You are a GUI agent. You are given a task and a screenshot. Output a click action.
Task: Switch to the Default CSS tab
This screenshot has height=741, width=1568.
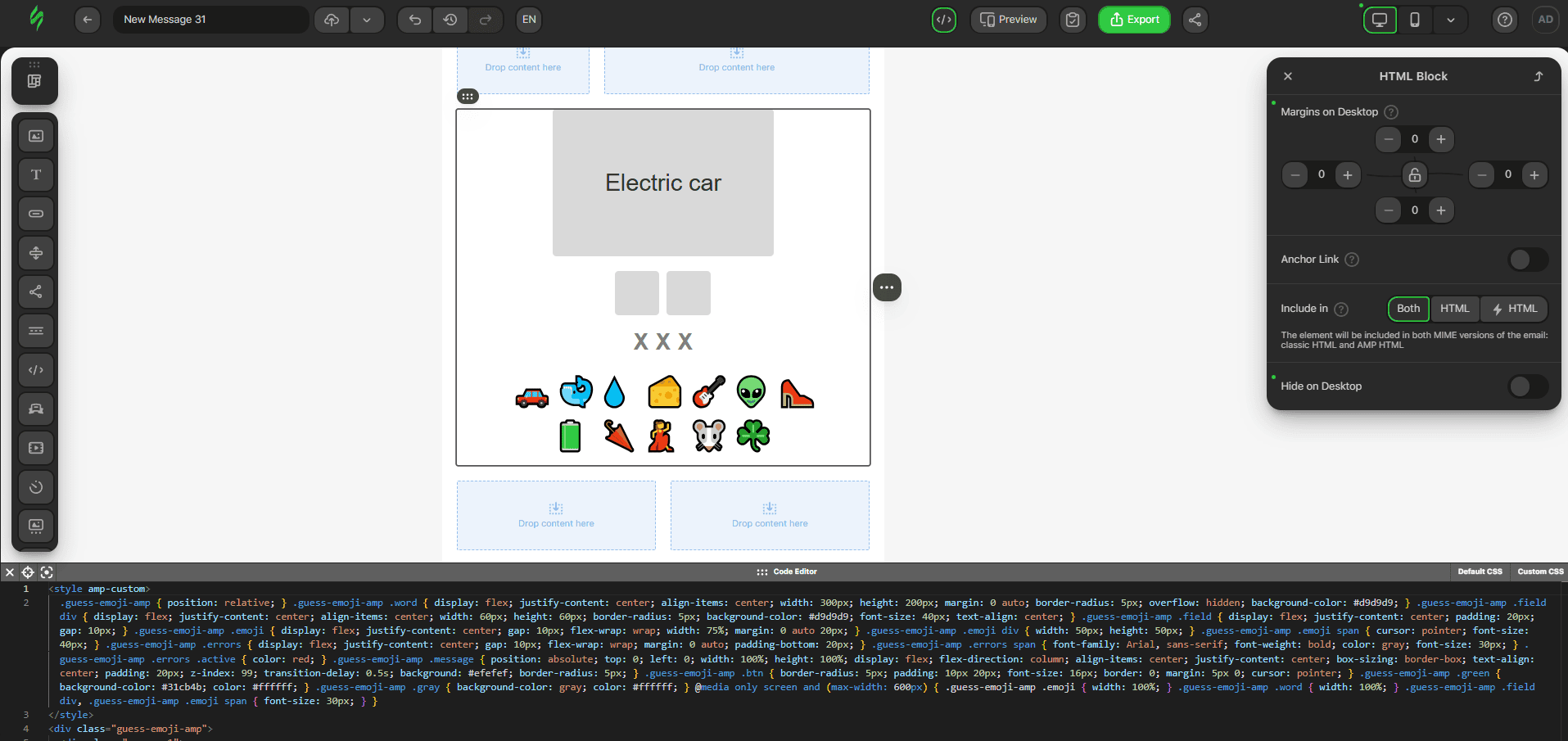[1480, 572]
